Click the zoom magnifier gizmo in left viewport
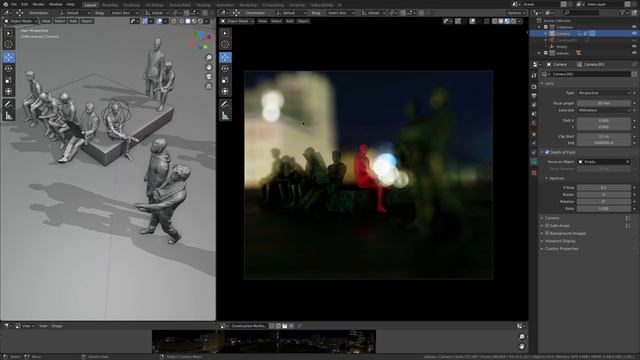Viewport: 640px width, 360px height. pos(209,58)
